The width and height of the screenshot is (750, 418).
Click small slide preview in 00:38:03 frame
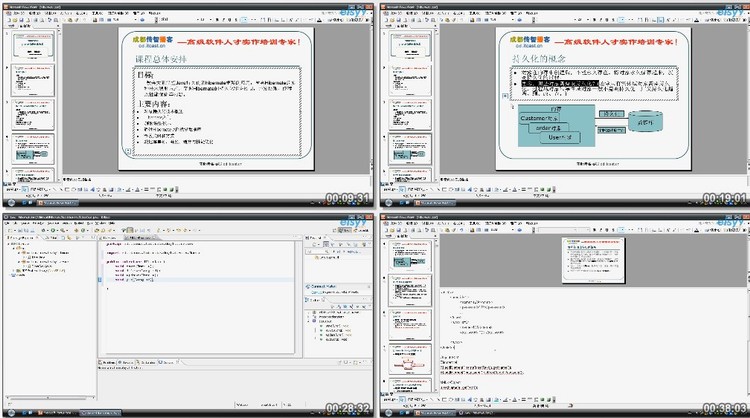(x=594, y=260)
